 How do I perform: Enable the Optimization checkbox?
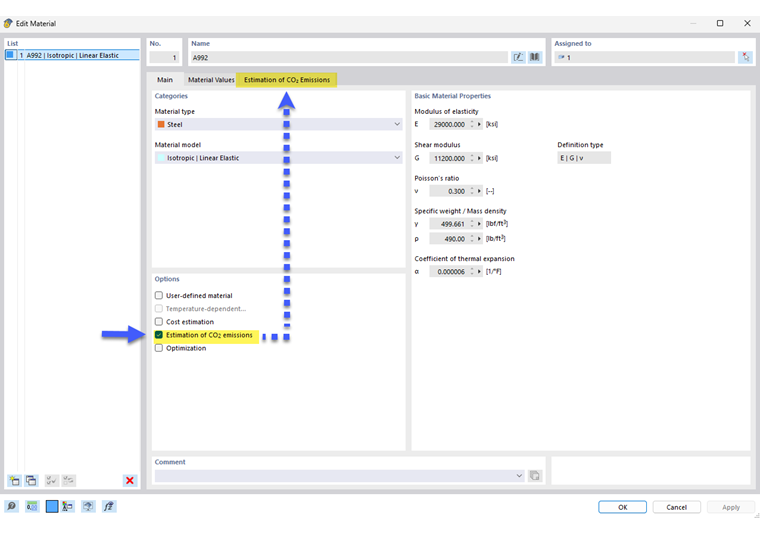pos(158,348)
